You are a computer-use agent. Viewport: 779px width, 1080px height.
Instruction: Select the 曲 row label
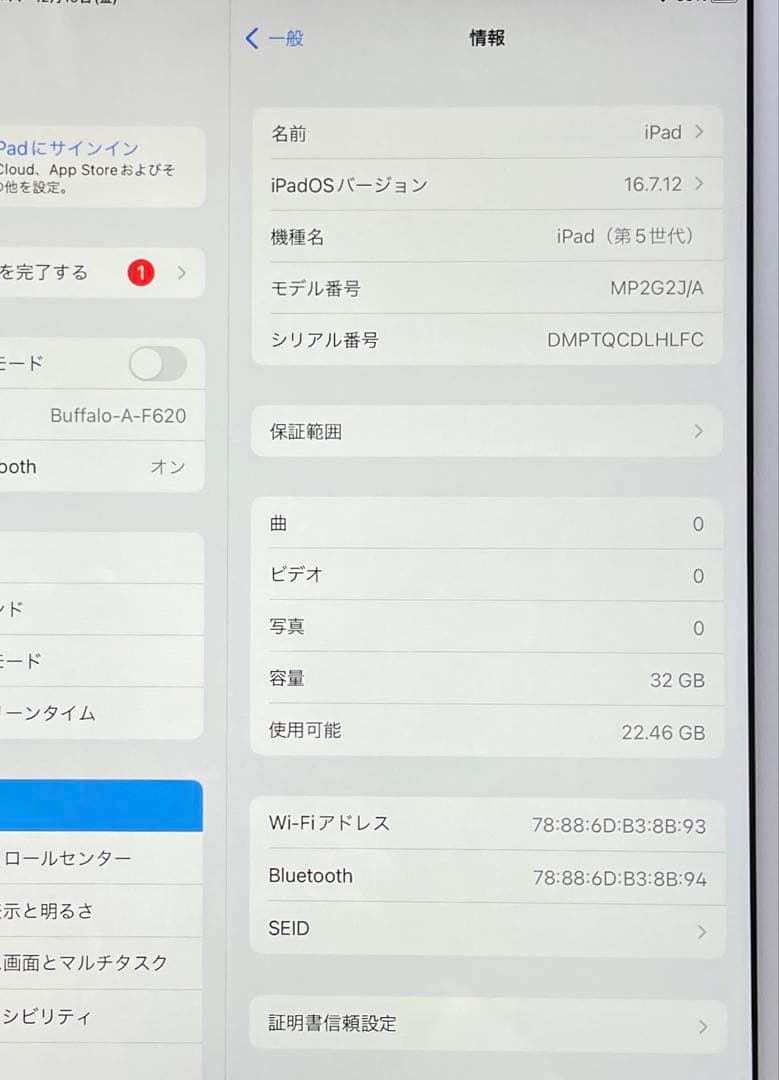tap(278, 523)
